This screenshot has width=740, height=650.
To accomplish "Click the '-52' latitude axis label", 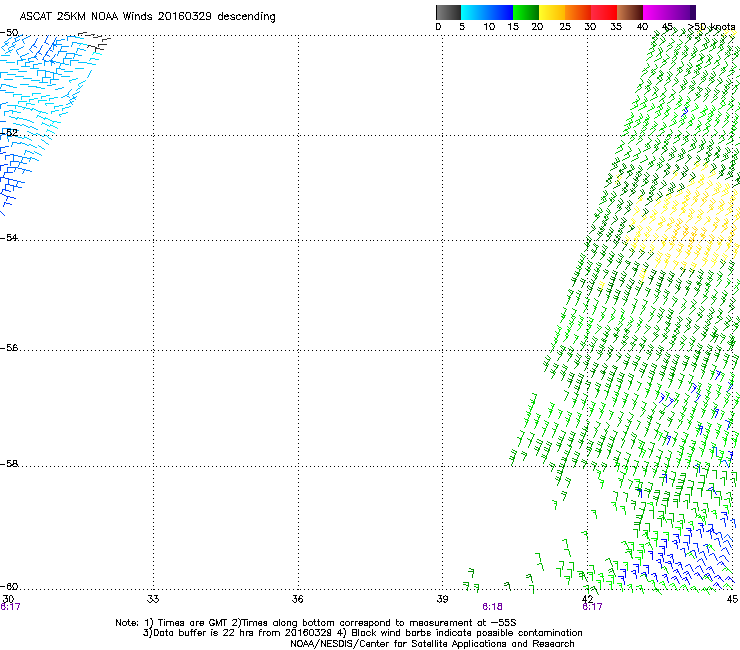I will click(x=9, y=133).
